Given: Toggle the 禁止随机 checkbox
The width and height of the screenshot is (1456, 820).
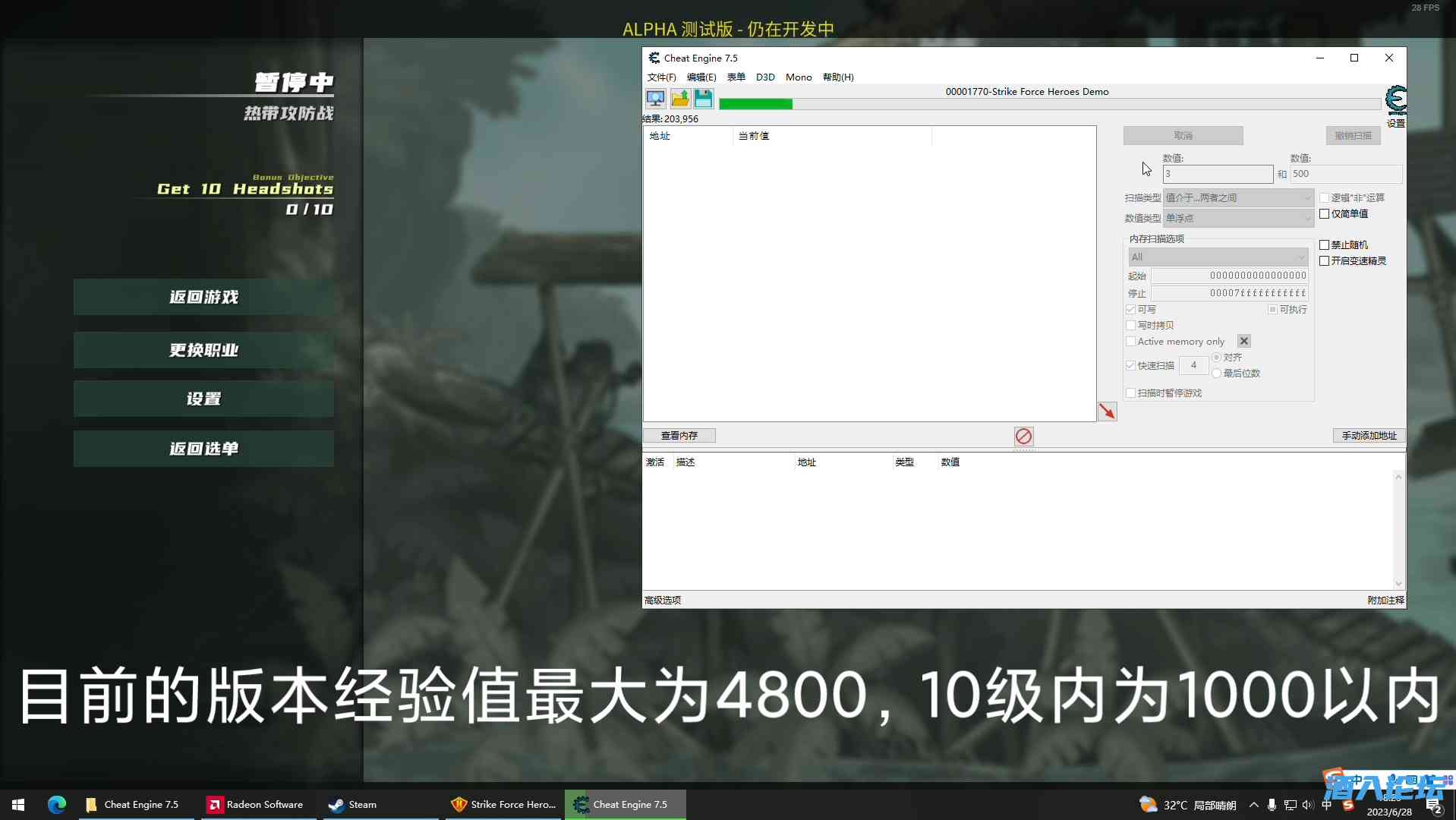Looking at the screenshot, I should coord(1325,245).
